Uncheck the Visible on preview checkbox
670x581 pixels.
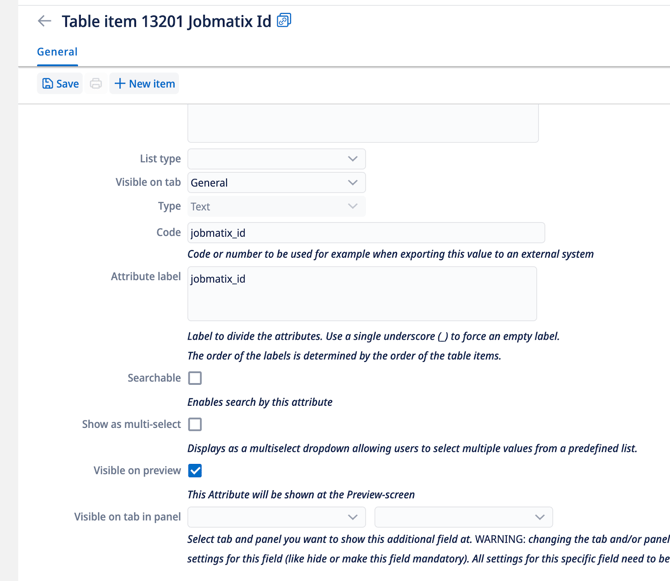tap(195, 470)
